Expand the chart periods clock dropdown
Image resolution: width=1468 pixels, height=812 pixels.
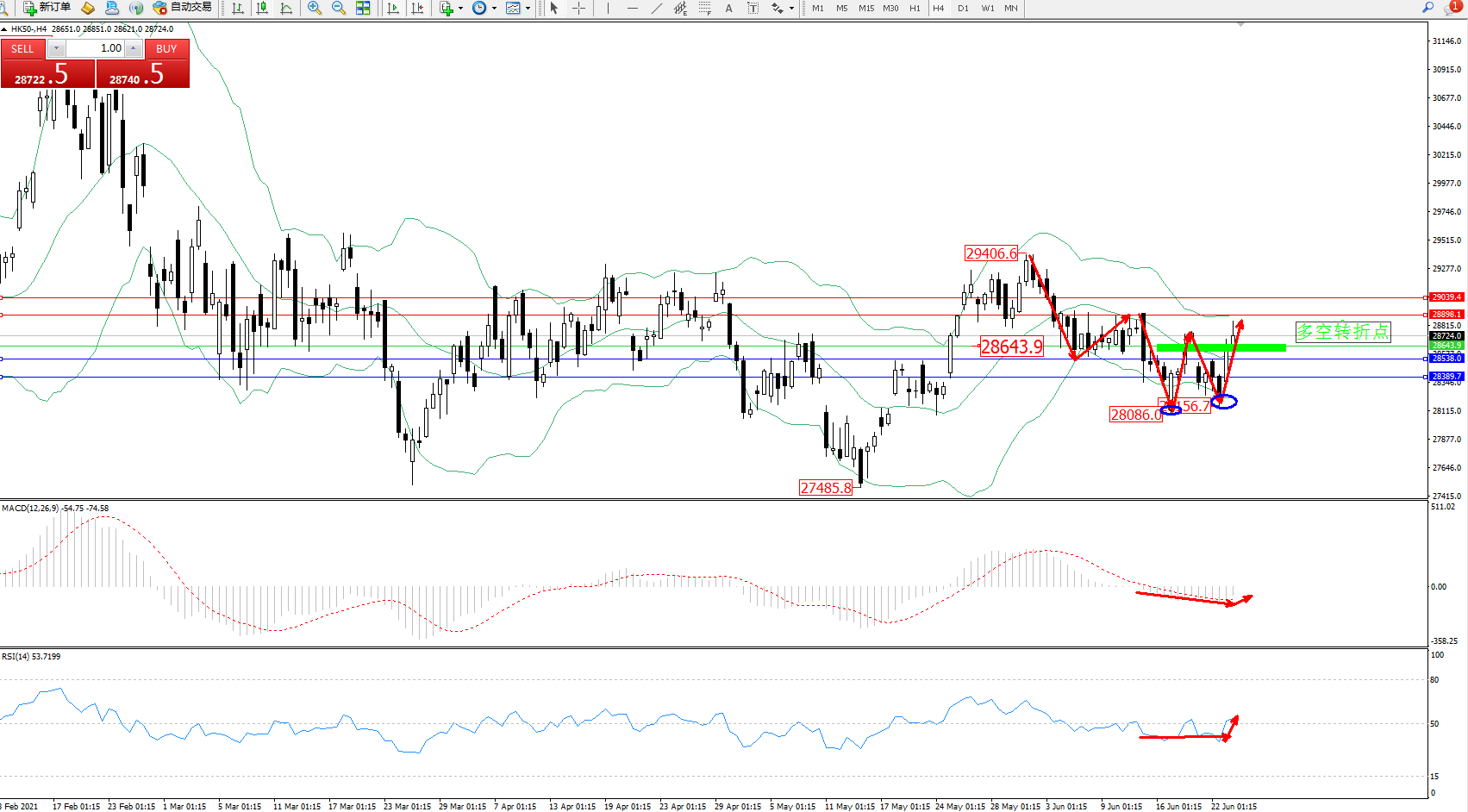[494, 8]
